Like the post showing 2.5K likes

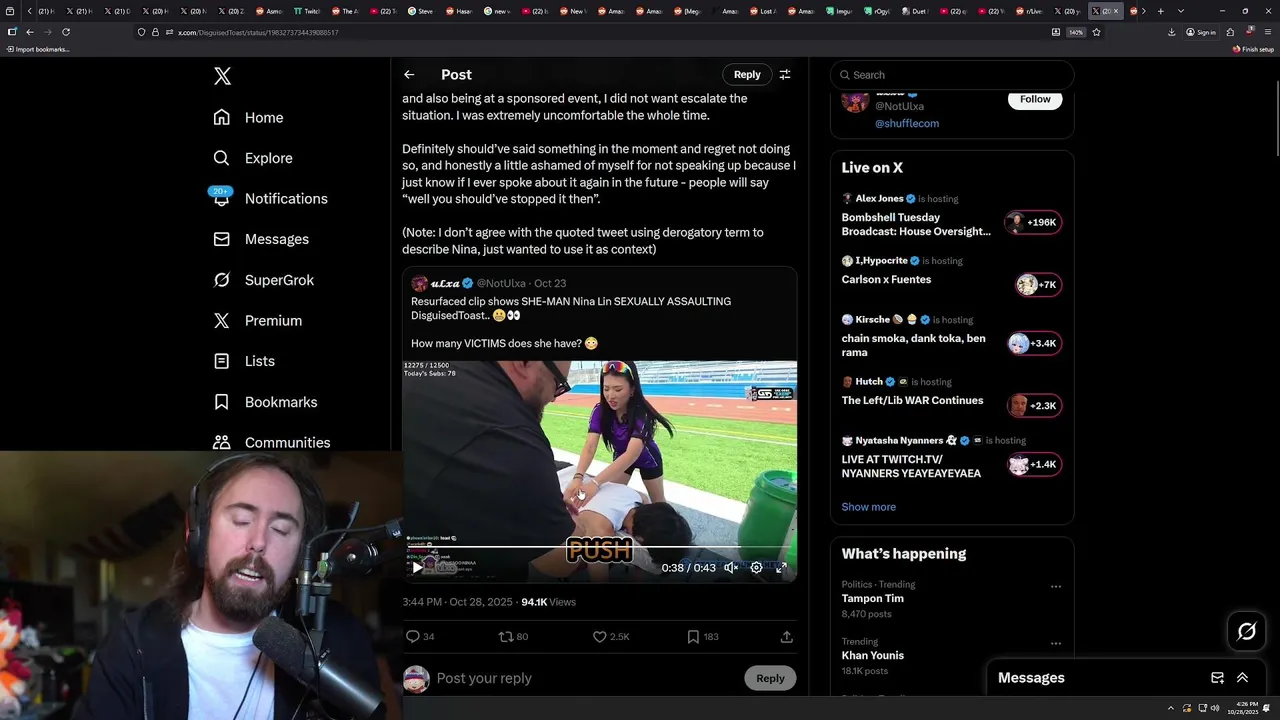click(611, 636)
